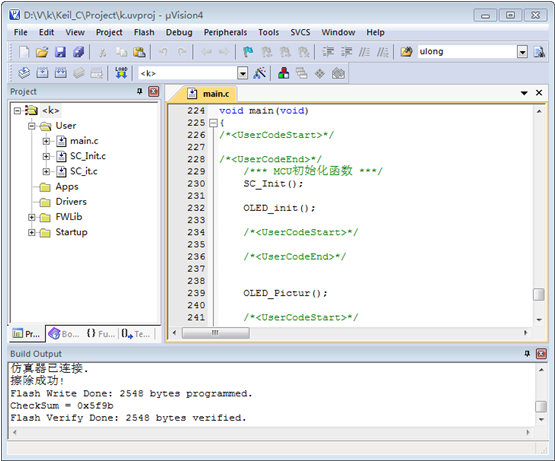Comment out the selected lines
Screen dimensions: 555x461
pos(364,52)
